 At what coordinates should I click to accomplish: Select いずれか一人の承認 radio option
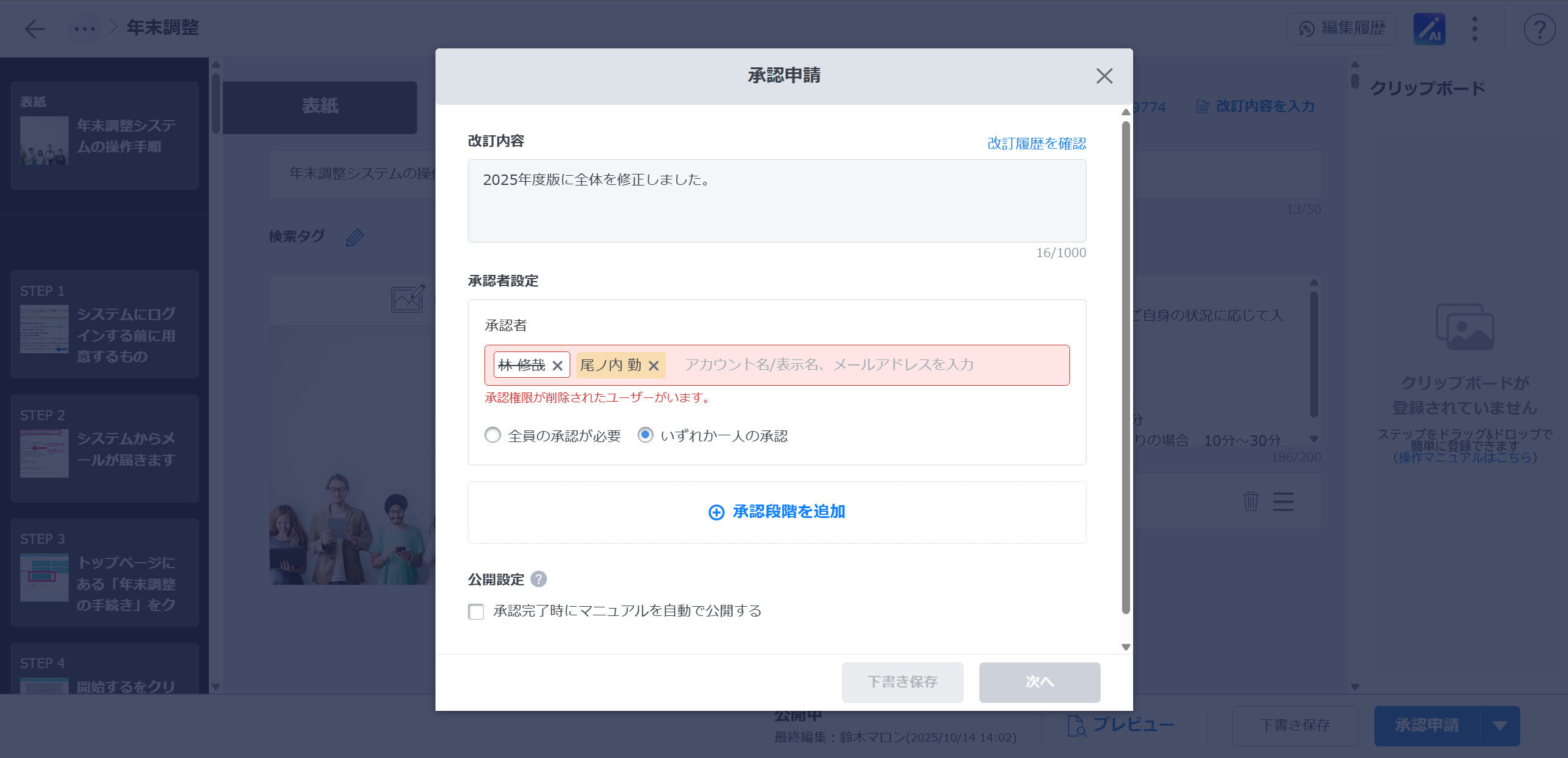click(645, 435)
